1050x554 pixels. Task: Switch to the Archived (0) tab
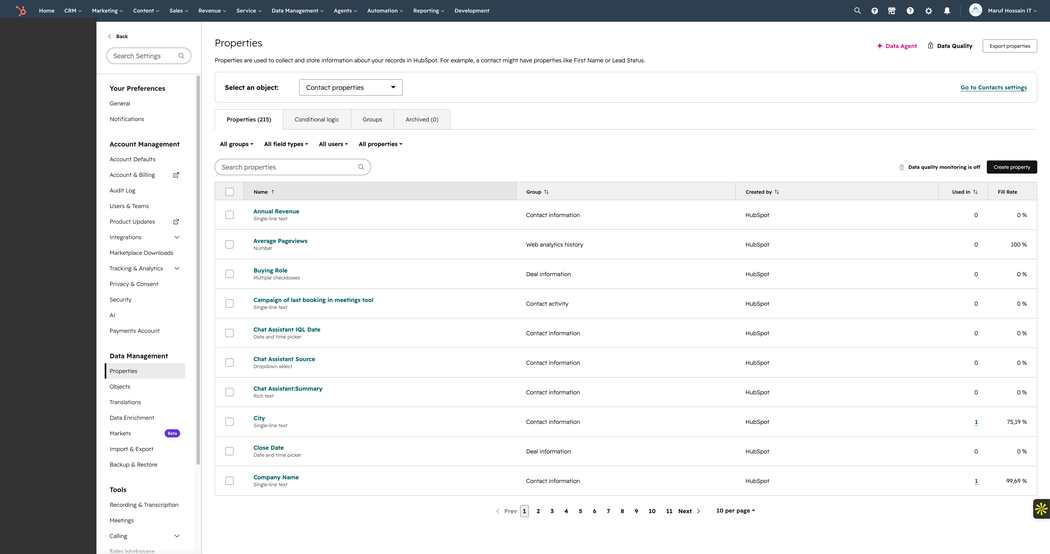click(422, 119)
